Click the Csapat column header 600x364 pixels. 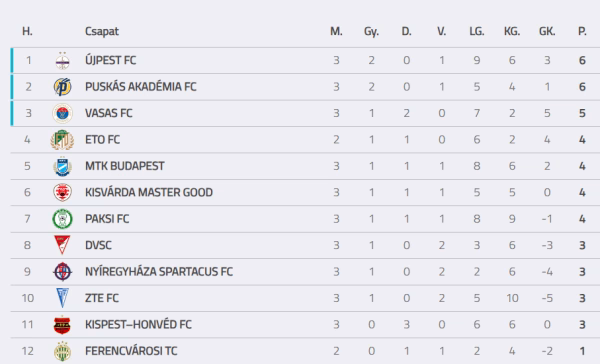click(102, 31)
